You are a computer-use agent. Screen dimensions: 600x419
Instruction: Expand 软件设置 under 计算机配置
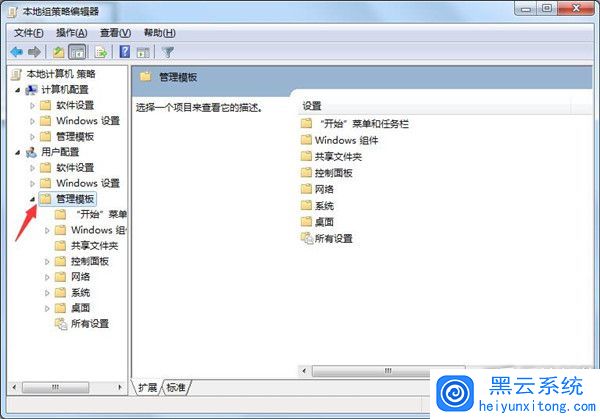pyautogui.click(x=33, y=106)
